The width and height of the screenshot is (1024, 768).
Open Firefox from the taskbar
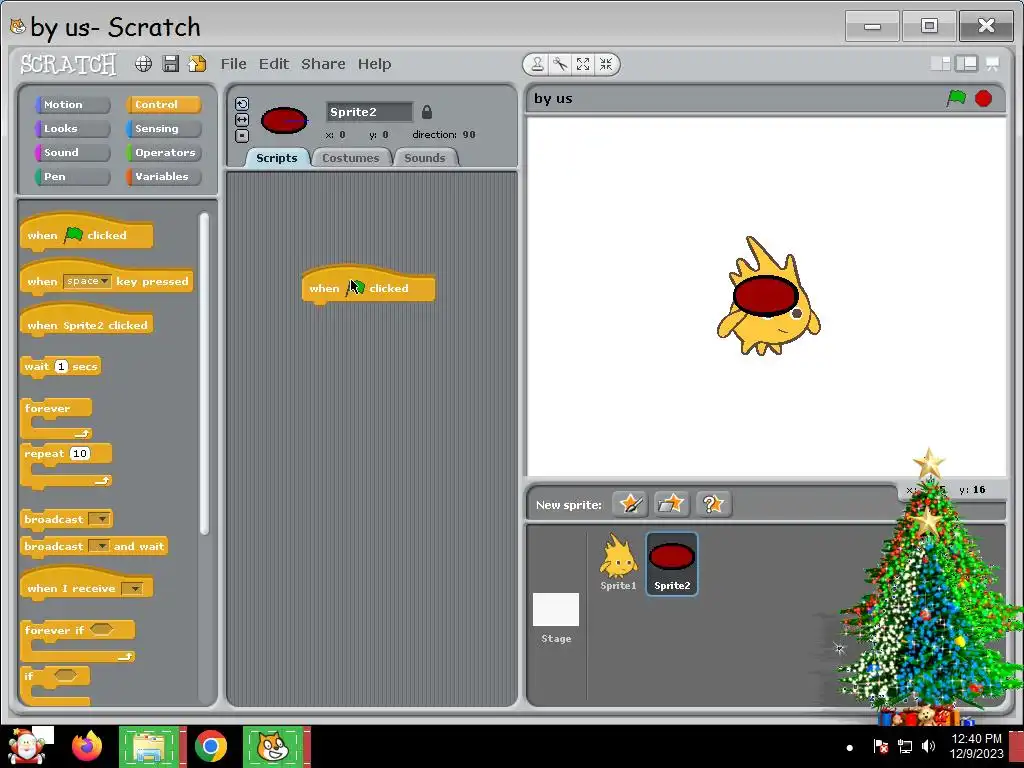pyautogui.click(x=86, y=746)
